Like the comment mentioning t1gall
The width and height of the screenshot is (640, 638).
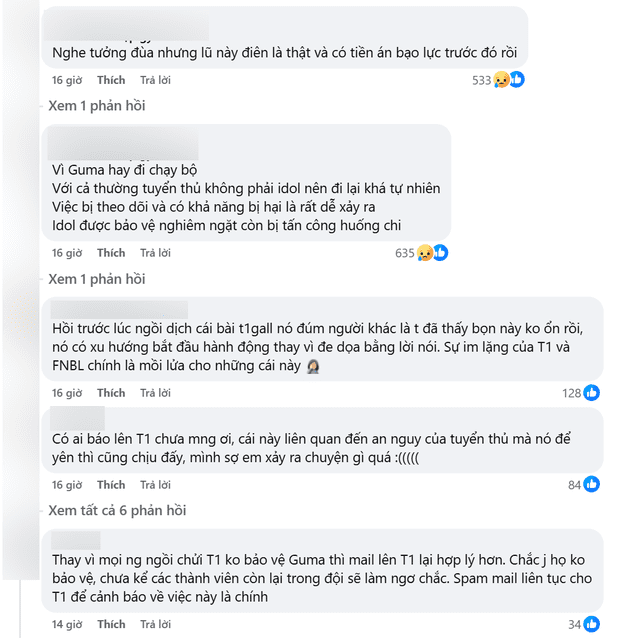111,393
